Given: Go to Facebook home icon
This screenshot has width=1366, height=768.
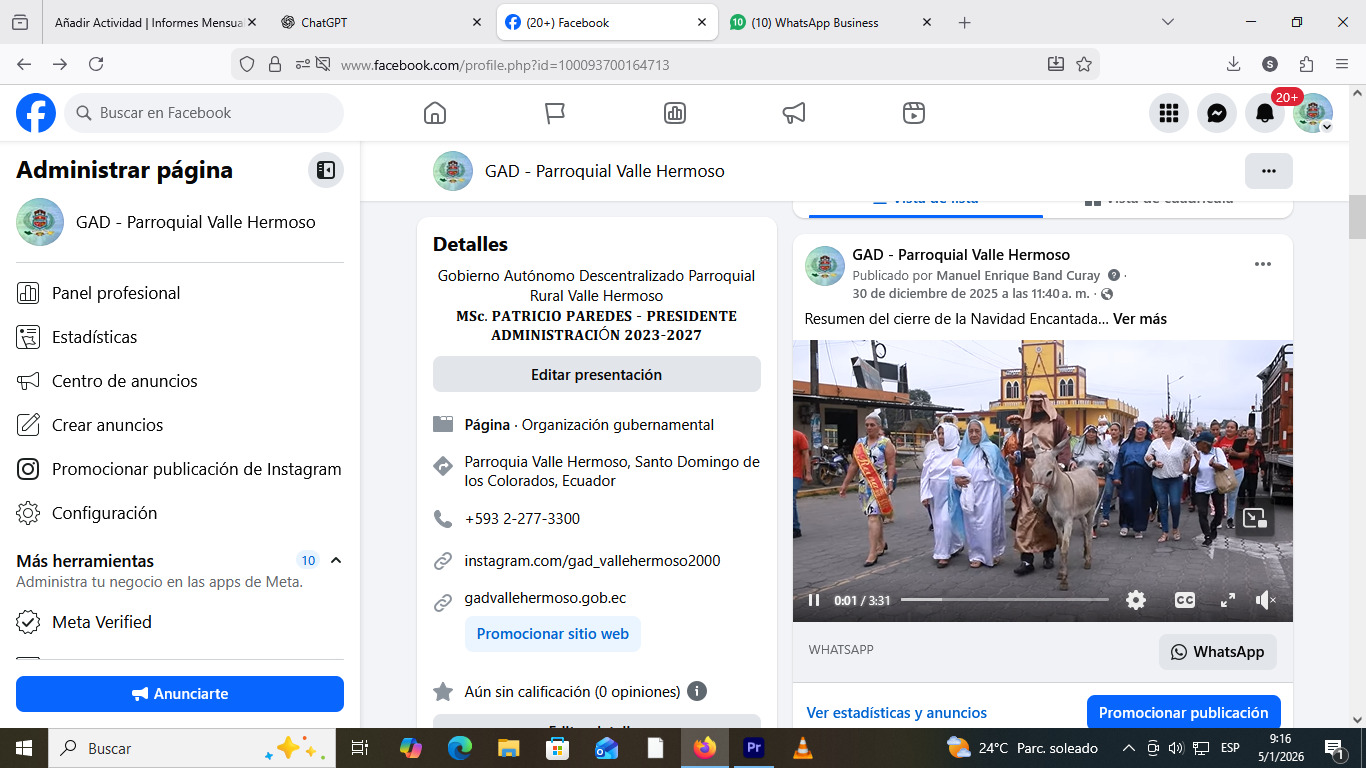Looking at the screenshot, I should tap(435, 113).
